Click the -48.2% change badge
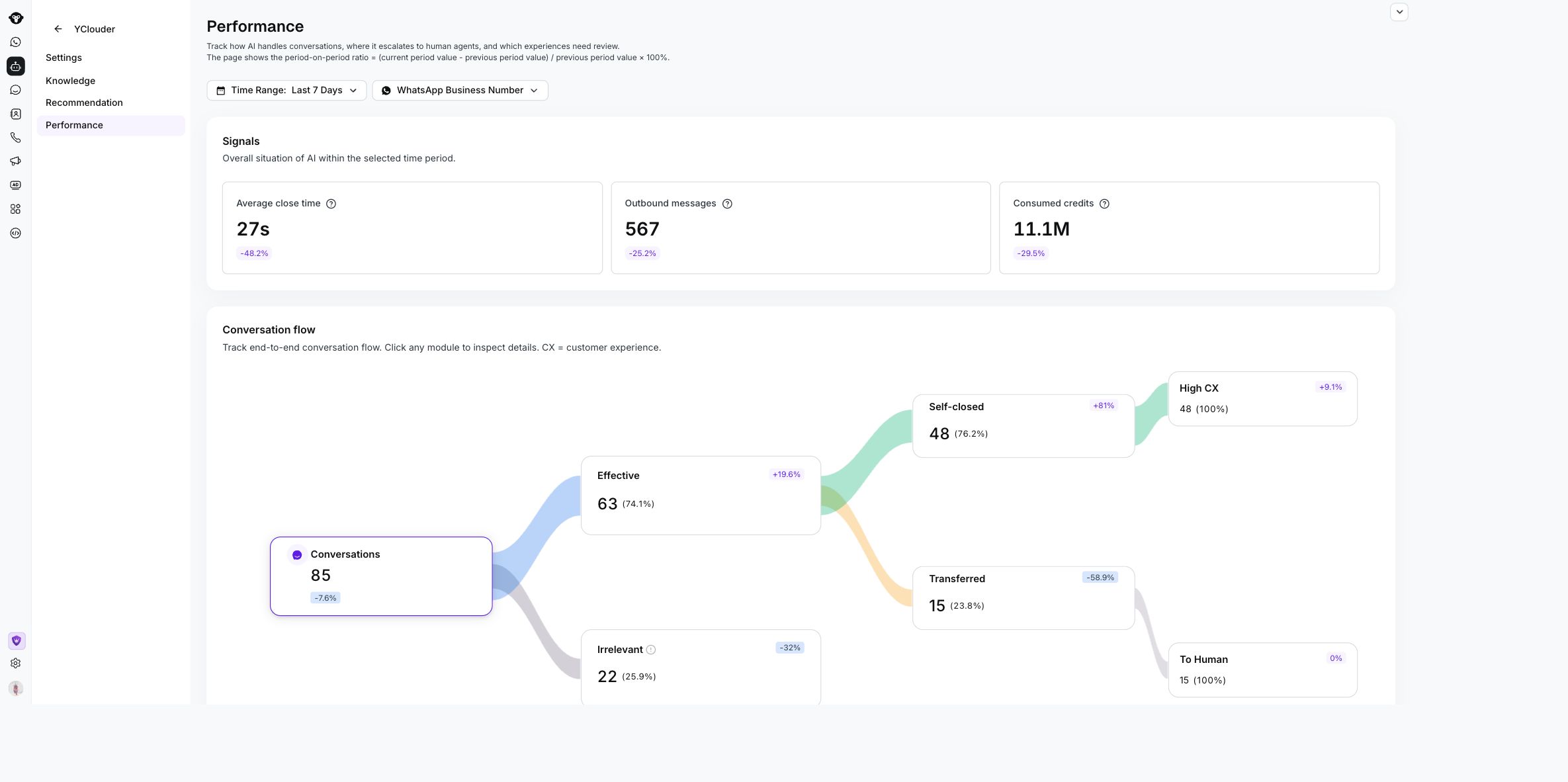 tap(254, 253)
